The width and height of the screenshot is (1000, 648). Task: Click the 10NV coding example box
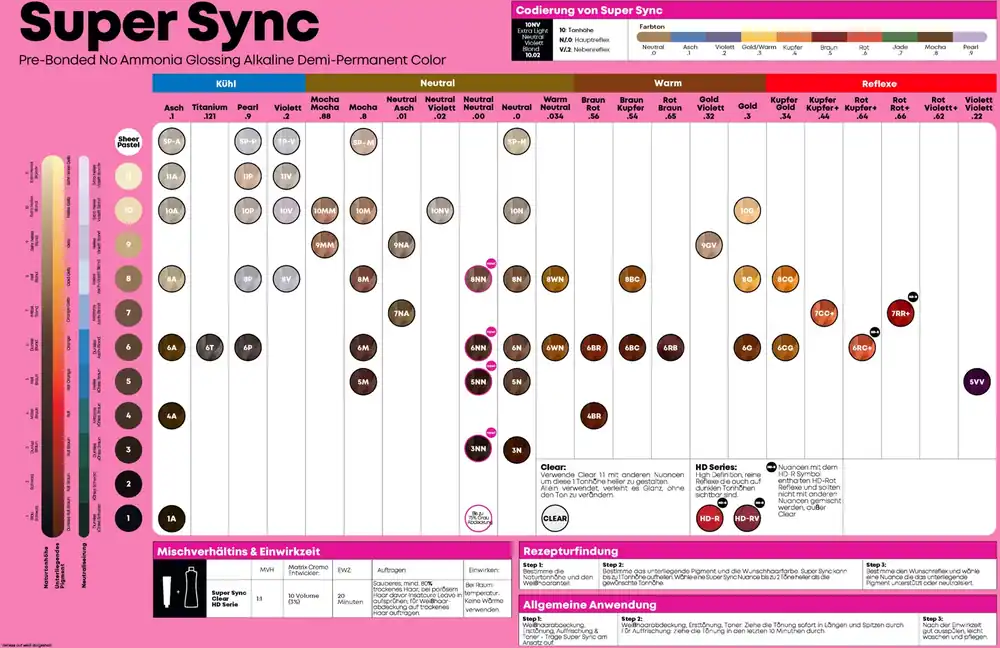click(533, 40)
